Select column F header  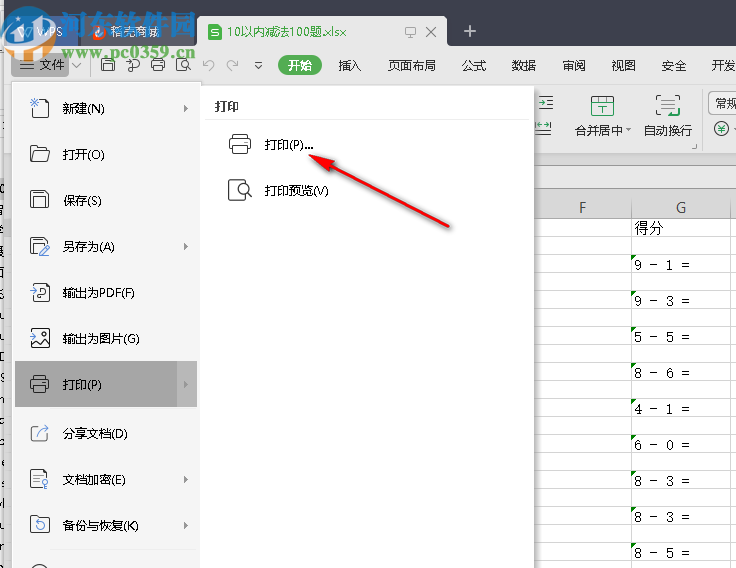(x=583, y=207)
